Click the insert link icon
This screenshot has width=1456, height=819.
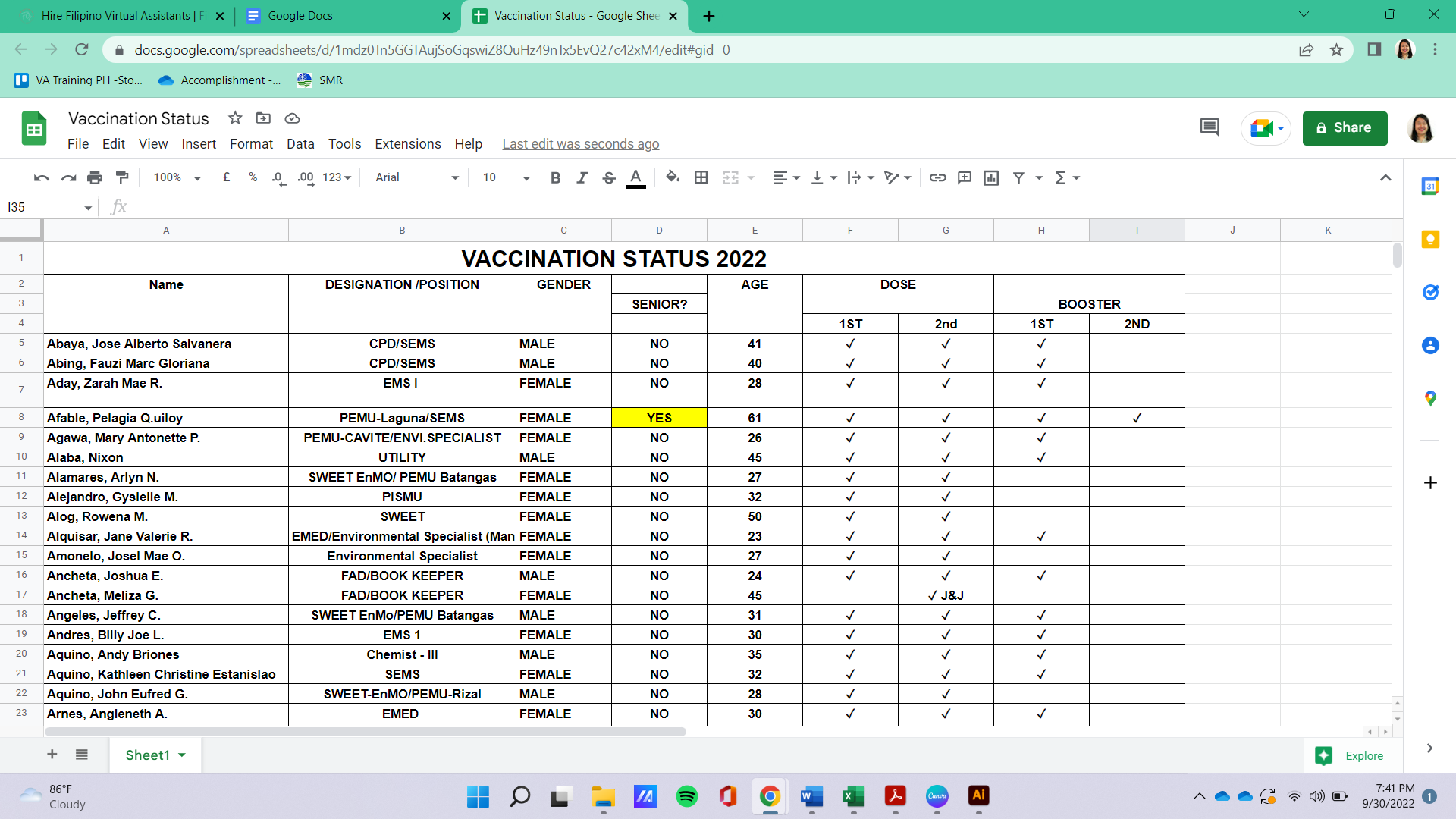point(937,177)
